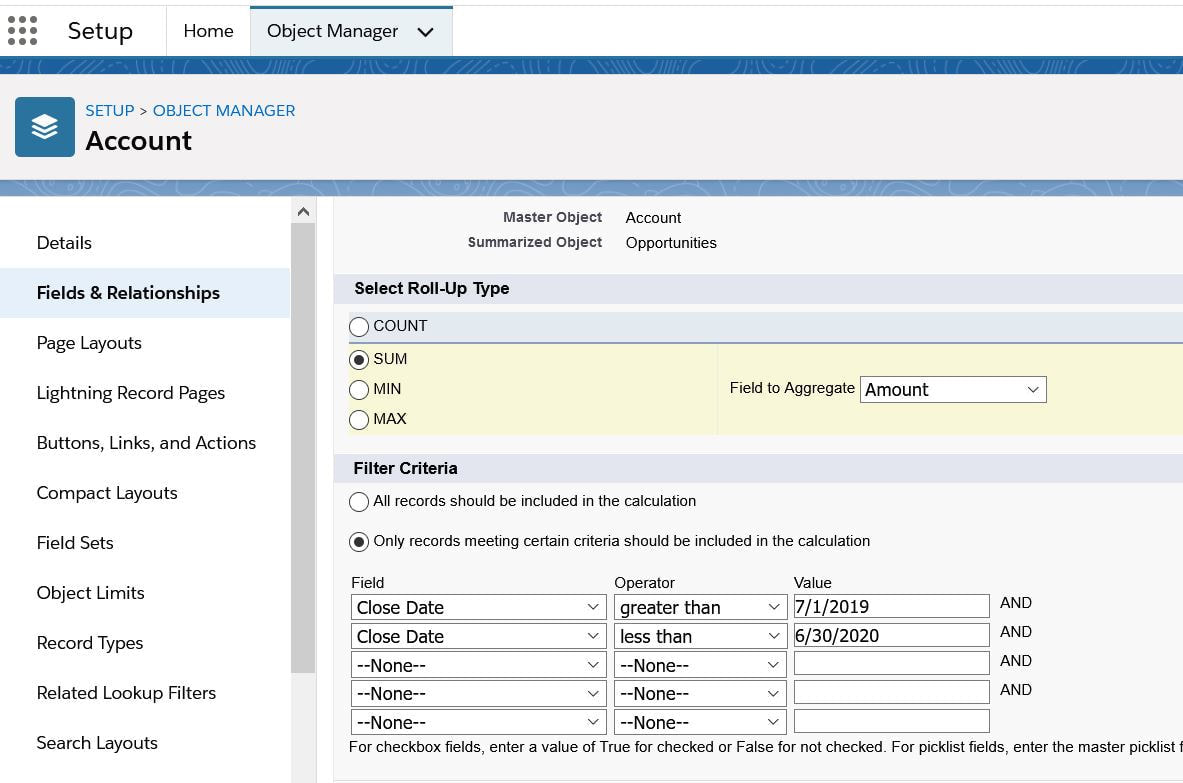Click the value field containing 7/1/2019

[892, 606]
